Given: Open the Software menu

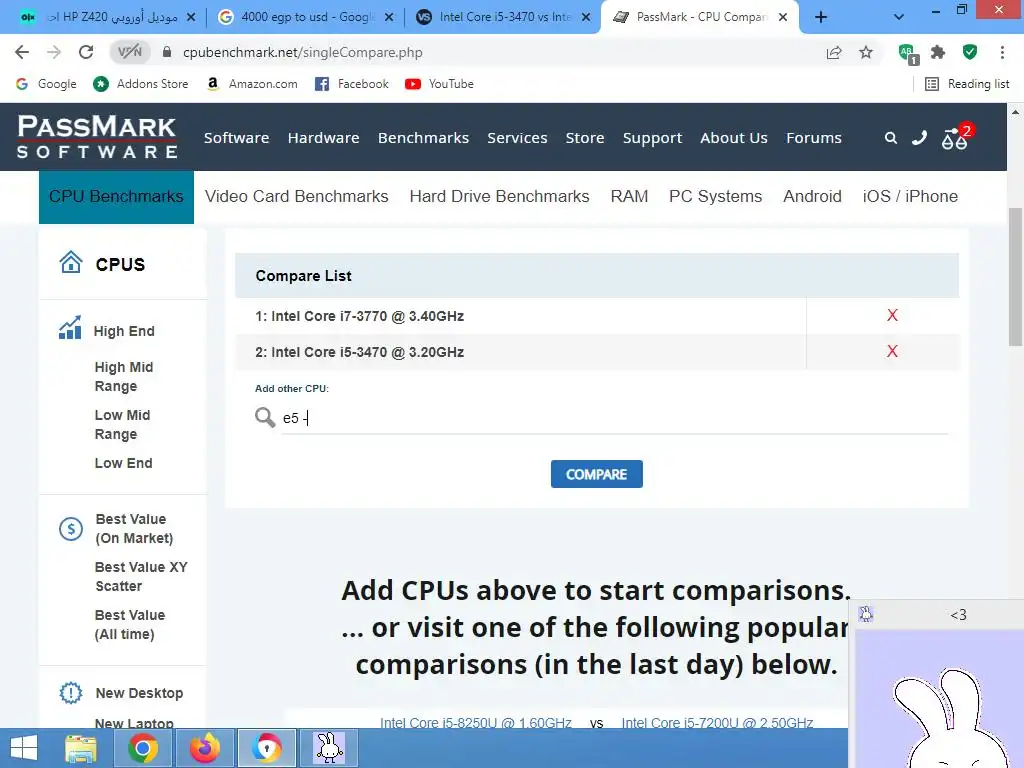Looking at the screenshot, I should tap(236, 138).
